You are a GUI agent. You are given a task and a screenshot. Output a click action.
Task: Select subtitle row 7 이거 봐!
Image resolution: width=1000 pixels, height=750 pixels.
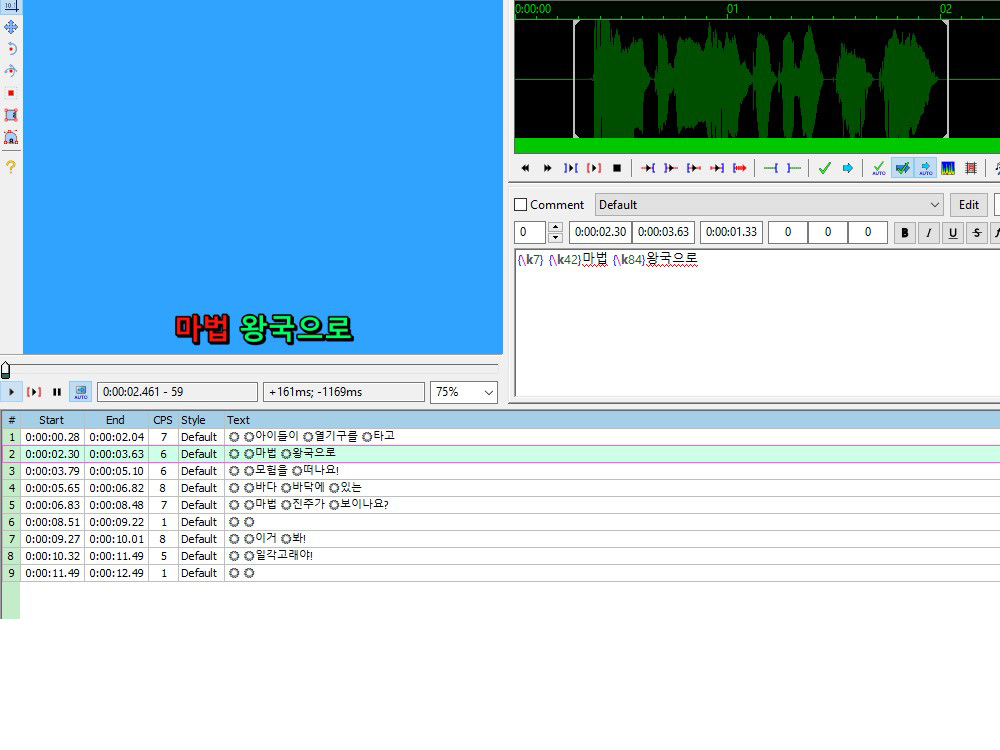[x=500, y=539]
